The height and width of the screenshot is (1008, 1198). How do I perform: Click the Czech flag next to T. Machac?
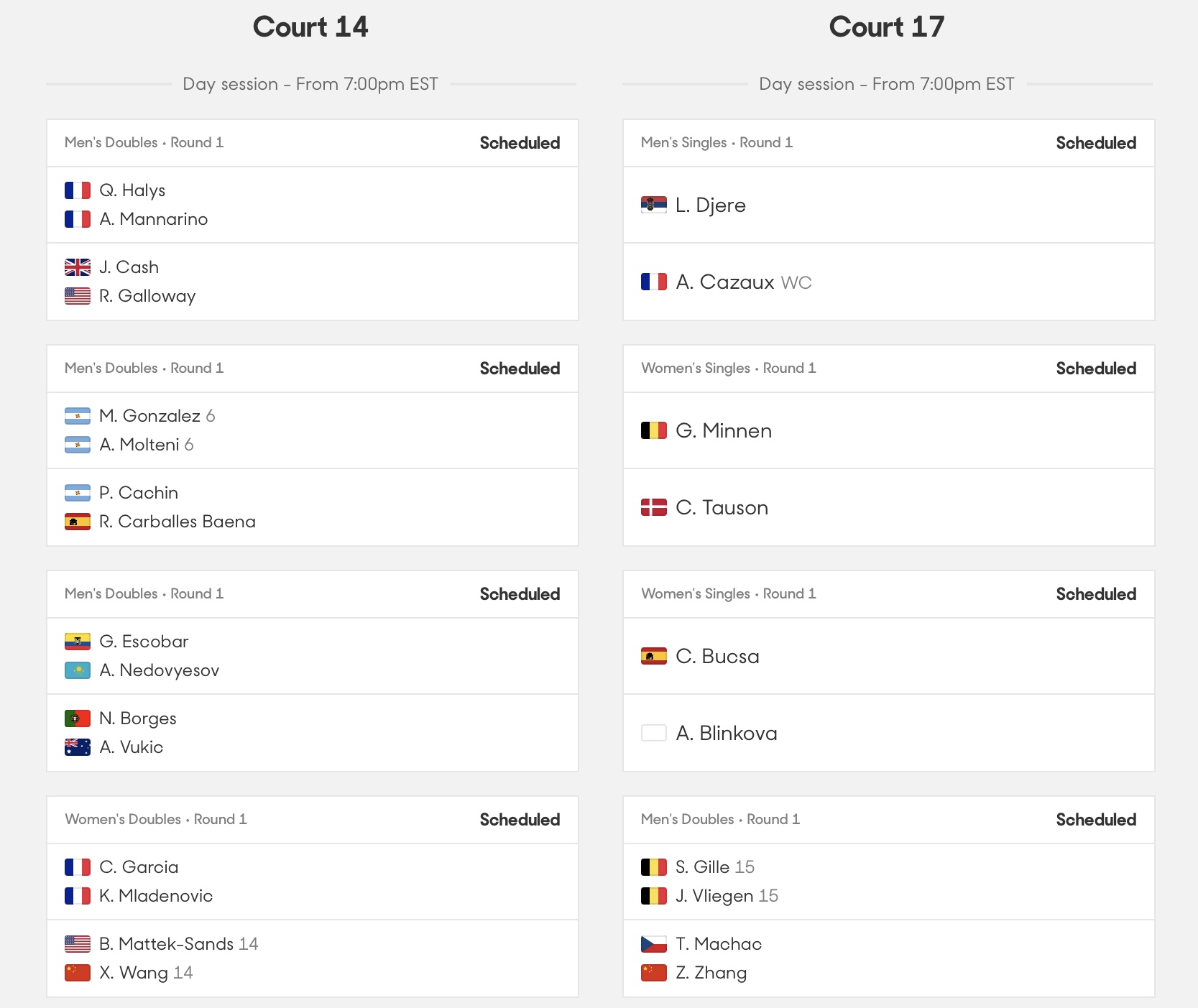pyautogui.click(x=654, y=944)
